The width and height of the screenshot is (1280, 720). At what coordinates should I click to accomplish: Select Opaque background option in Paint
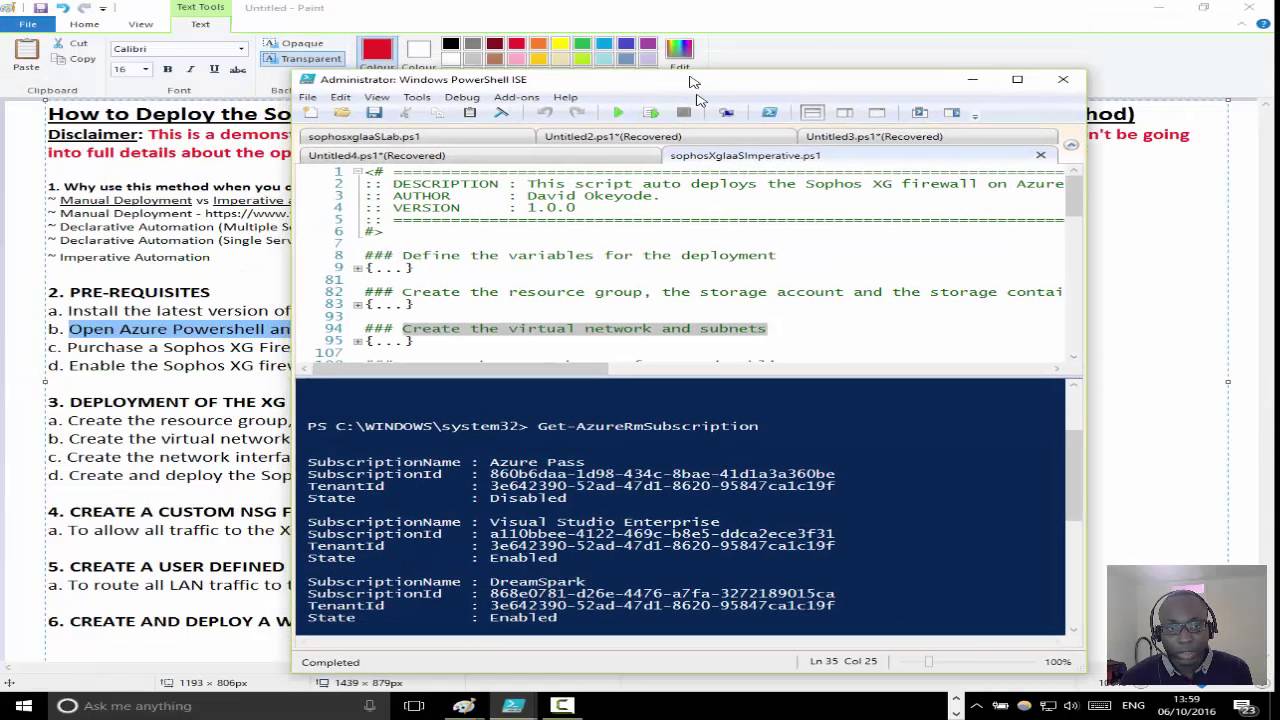point(294,43)
